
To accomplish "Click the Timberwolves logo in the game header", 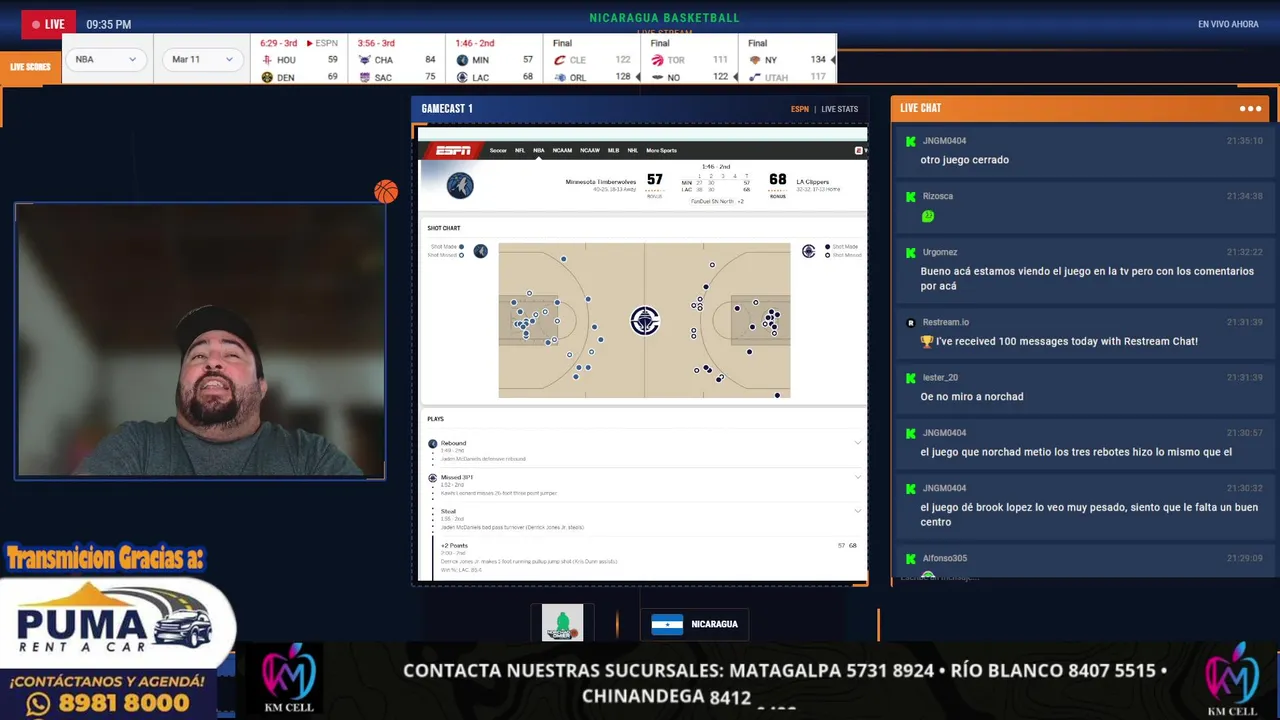I will [459, 185].
